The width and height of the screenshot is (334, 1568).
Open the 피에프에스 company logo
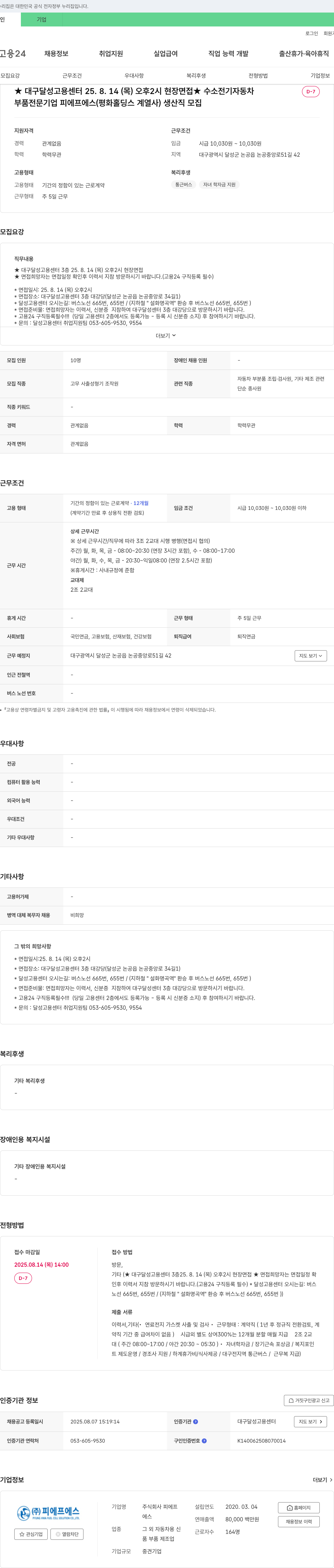48,1513
